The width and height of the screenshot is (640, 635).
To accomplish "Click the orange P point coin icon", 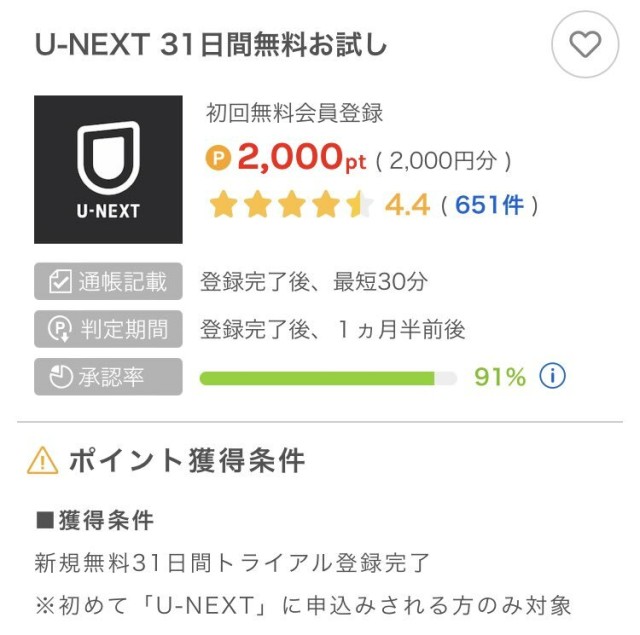I will (218, 158).
